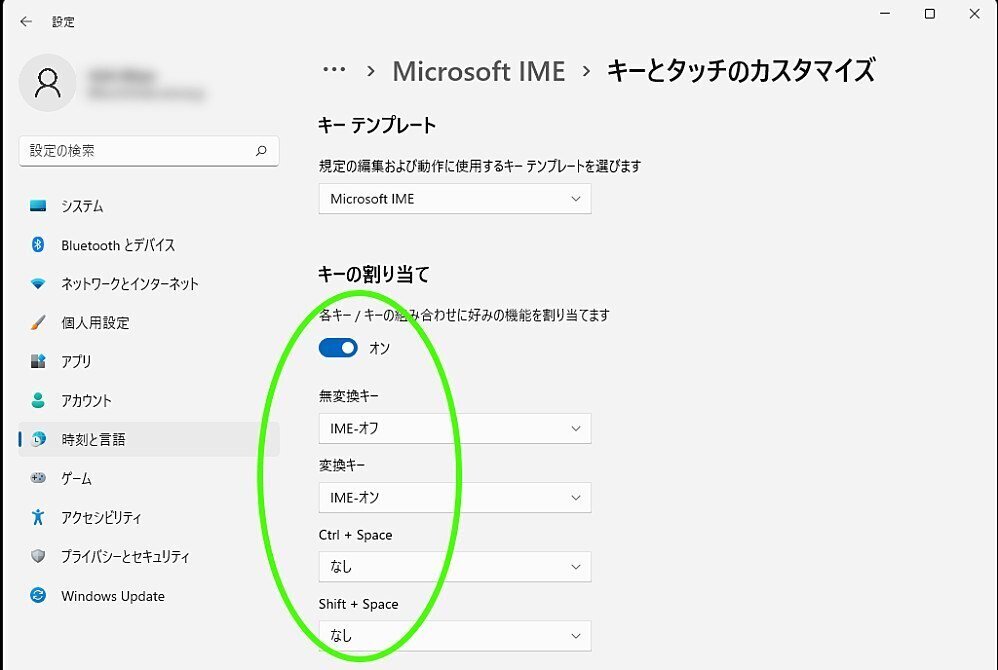Click the Ctrl + Space label
The height and width of the screenshot is (670, 998).
355,535
